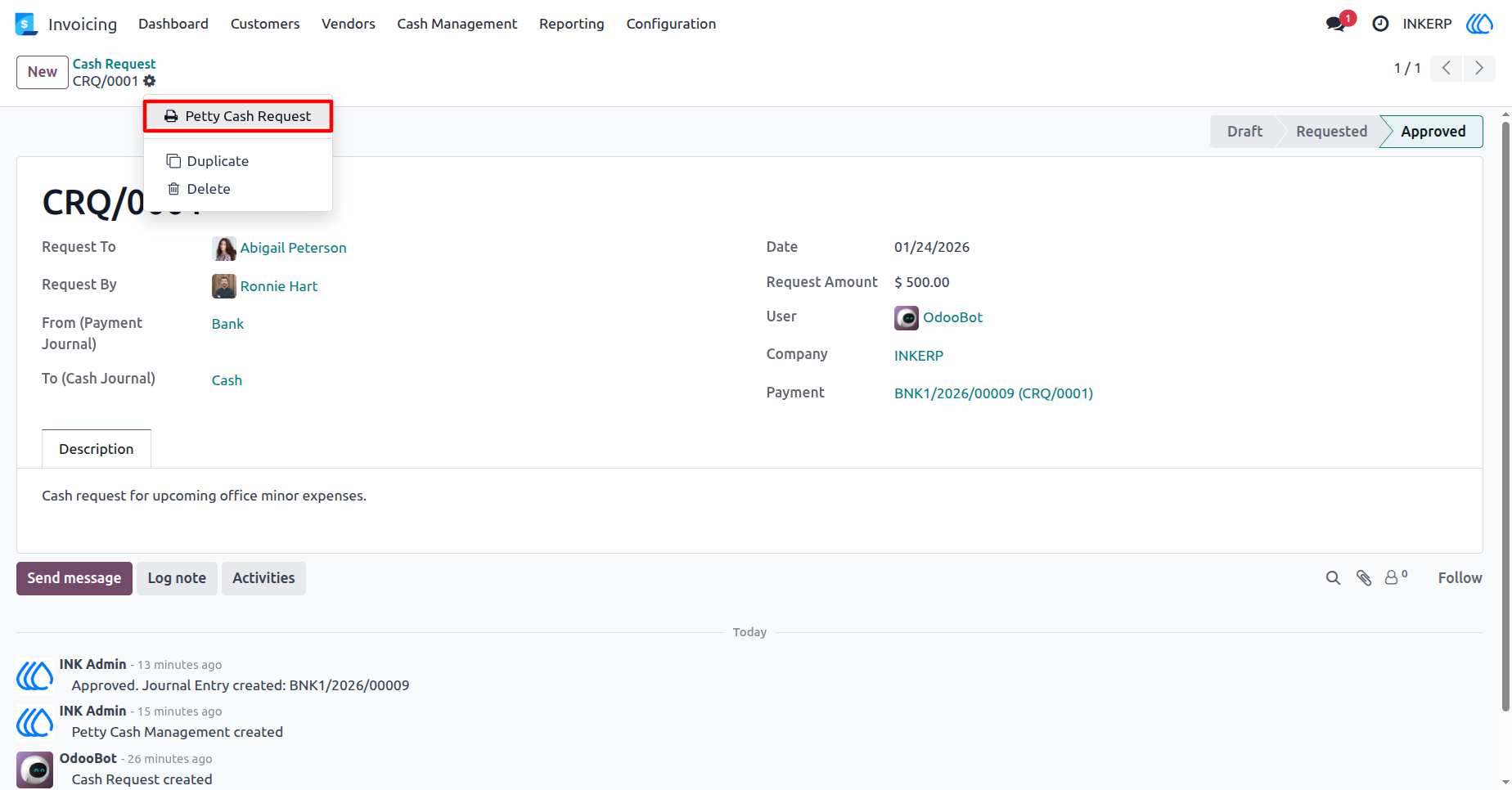Open the followers person icon
The width and height of the screenshot is (1512, 790).
click(x=1396, y=577)
